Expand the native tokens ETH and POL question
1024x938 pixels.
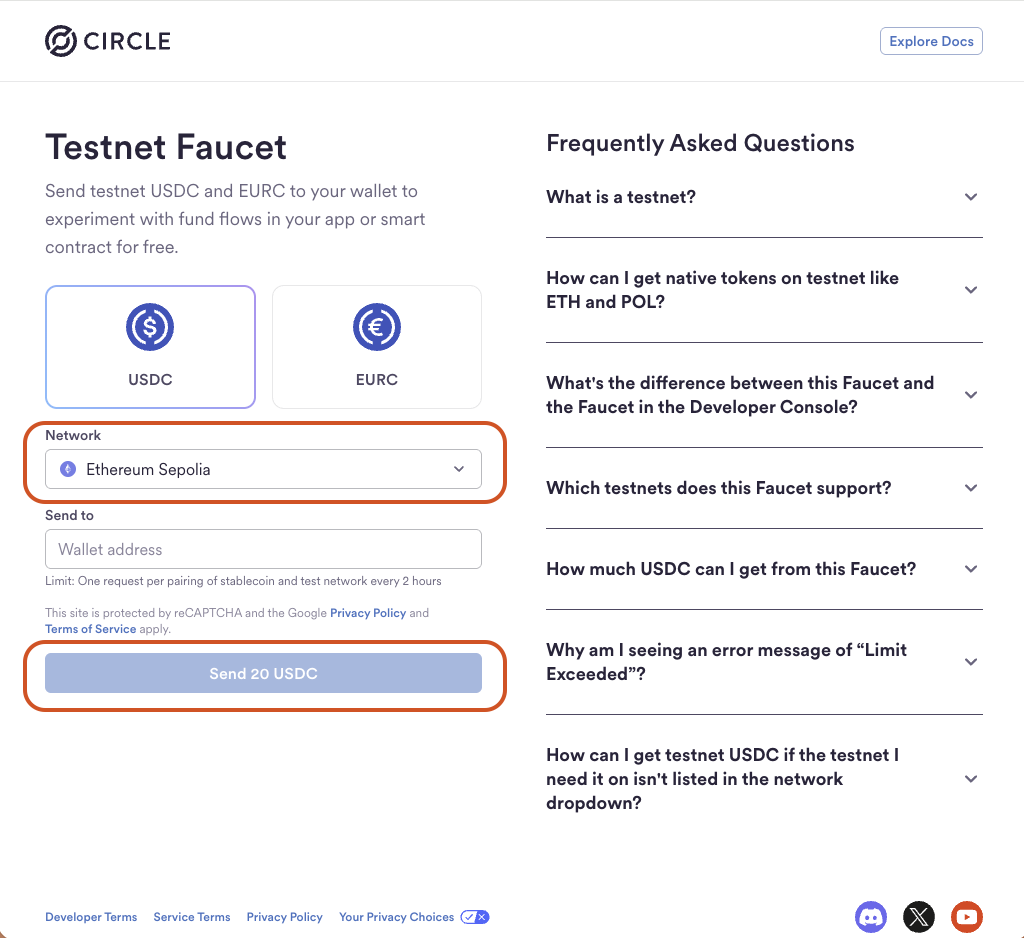pyautogui.click(x=764, y=290)
